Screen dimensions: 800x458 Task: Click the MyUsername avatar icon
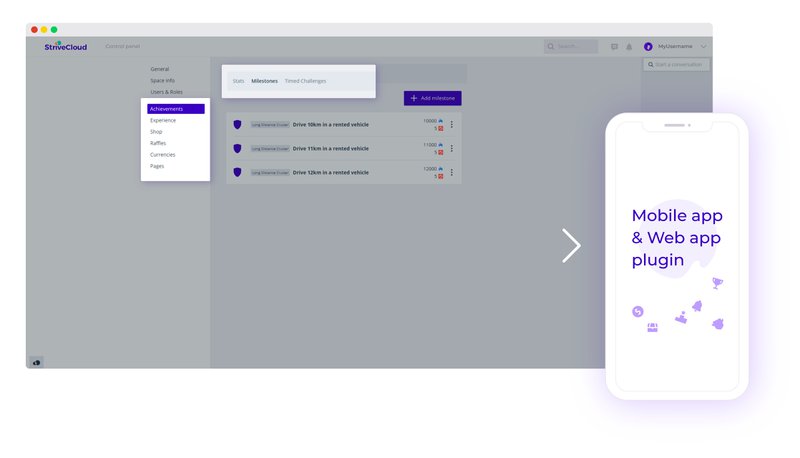(648, 46)
